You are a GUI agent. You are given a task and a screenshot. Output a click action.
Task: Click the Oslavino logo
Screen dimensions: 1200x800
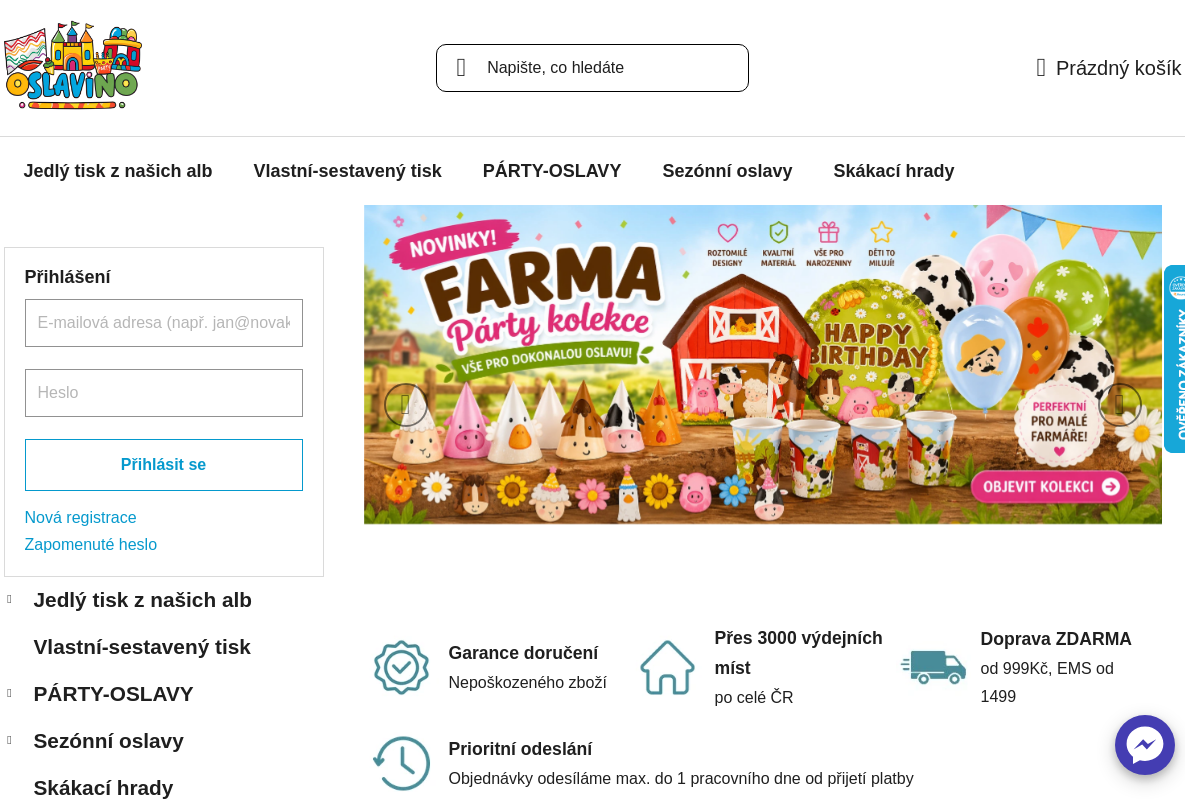(73, 65)
